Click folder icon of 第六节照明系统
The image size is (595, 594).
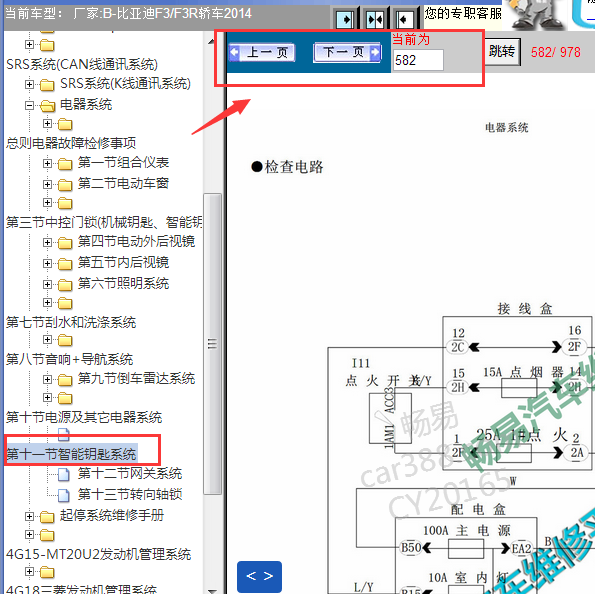65,285
